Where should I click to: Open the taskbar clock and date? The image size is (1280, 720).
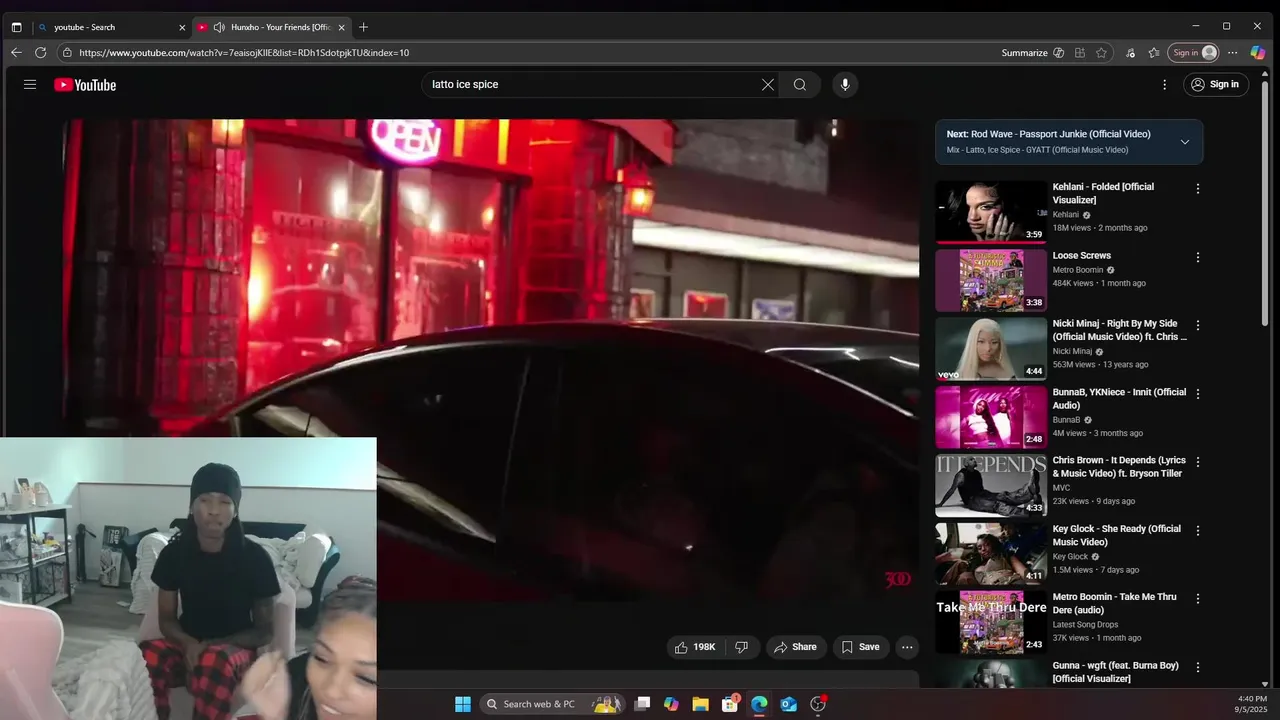[x=1252, y=704]
